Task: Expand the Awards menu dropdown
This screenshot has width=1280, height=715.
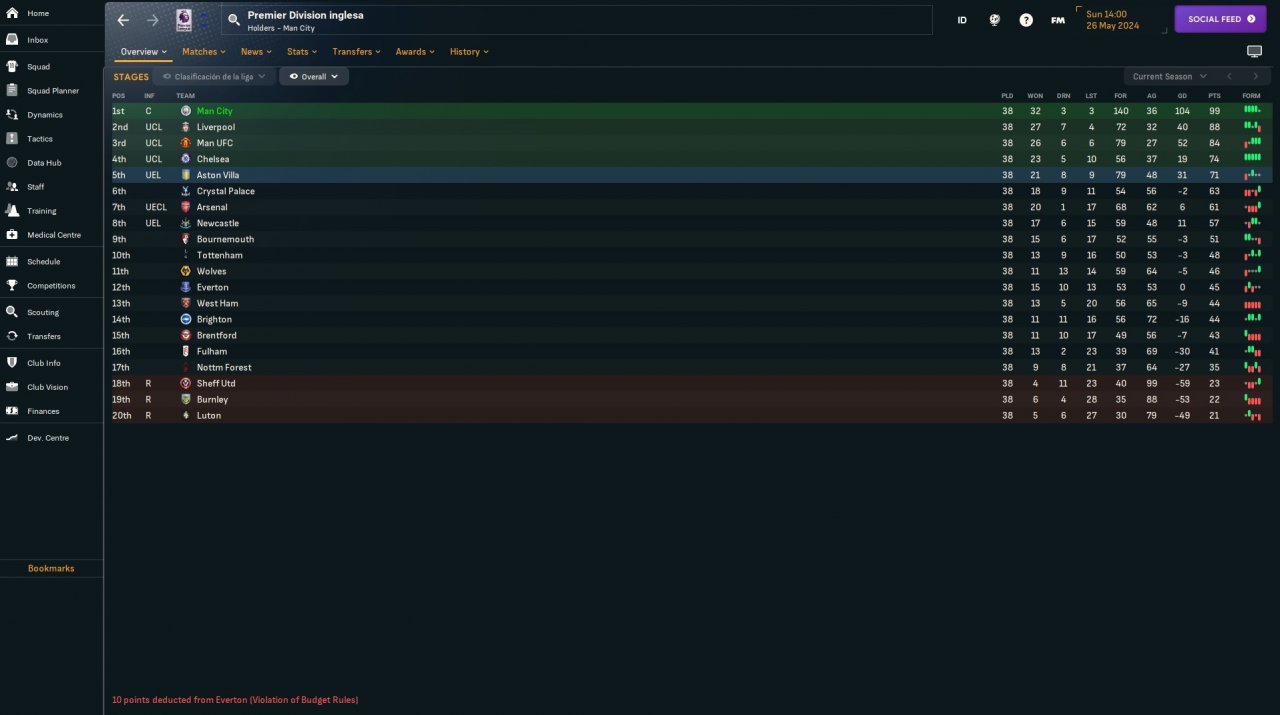Action: (x=415, y=51)
